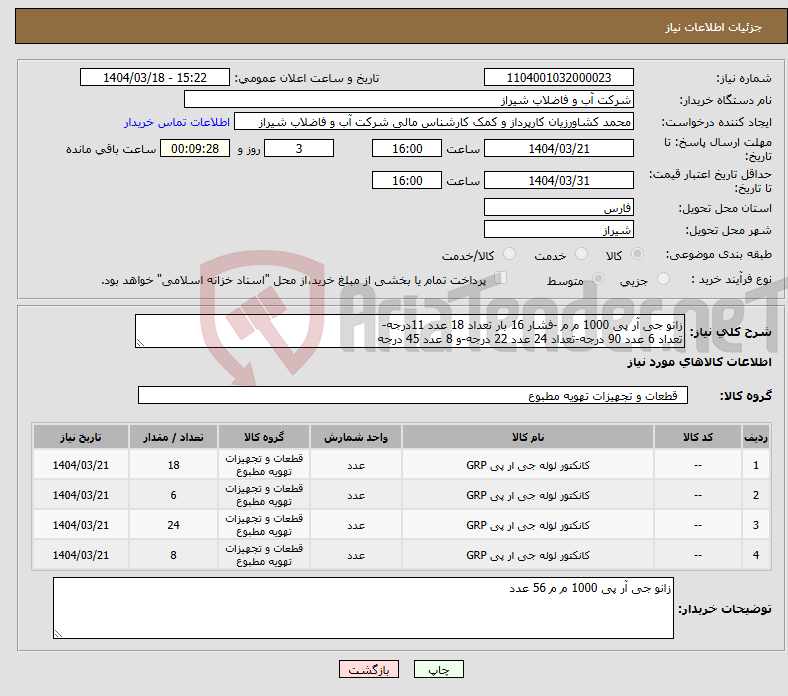Click the توضیحات خریدار textarea
The width and height of the screenshot is (788, 696).
tap(363, 608)
